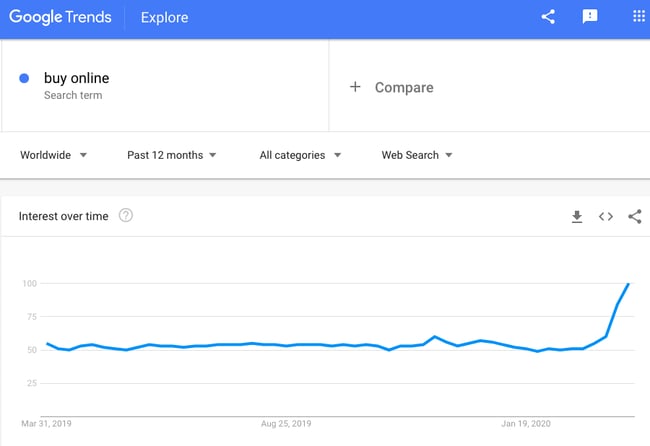
Task: Open the Past 12 months dropdown
Action: point(172,155)
